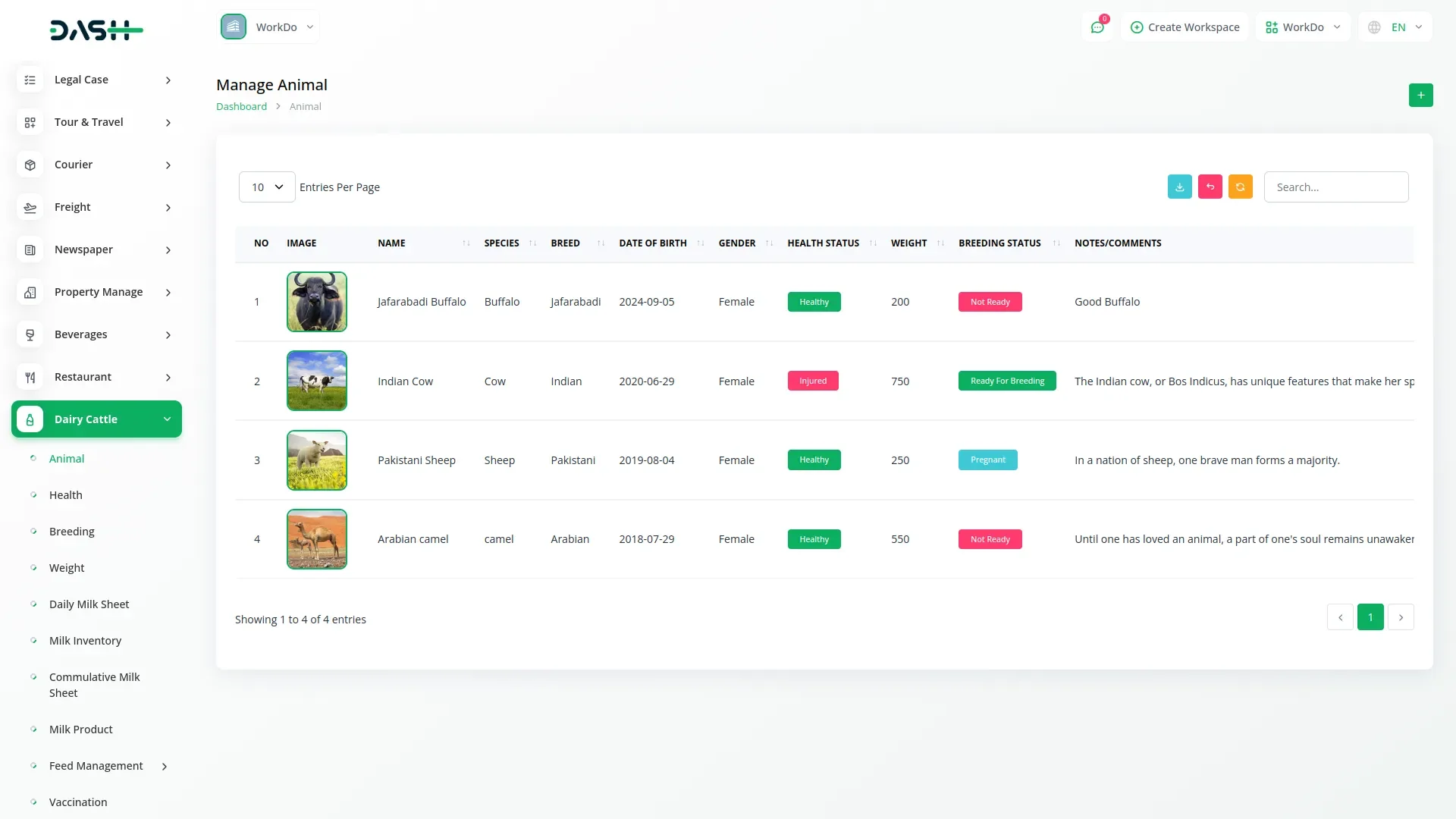
Task: Click the Beverages cup icon in sidebar
Action: point(30,334)
